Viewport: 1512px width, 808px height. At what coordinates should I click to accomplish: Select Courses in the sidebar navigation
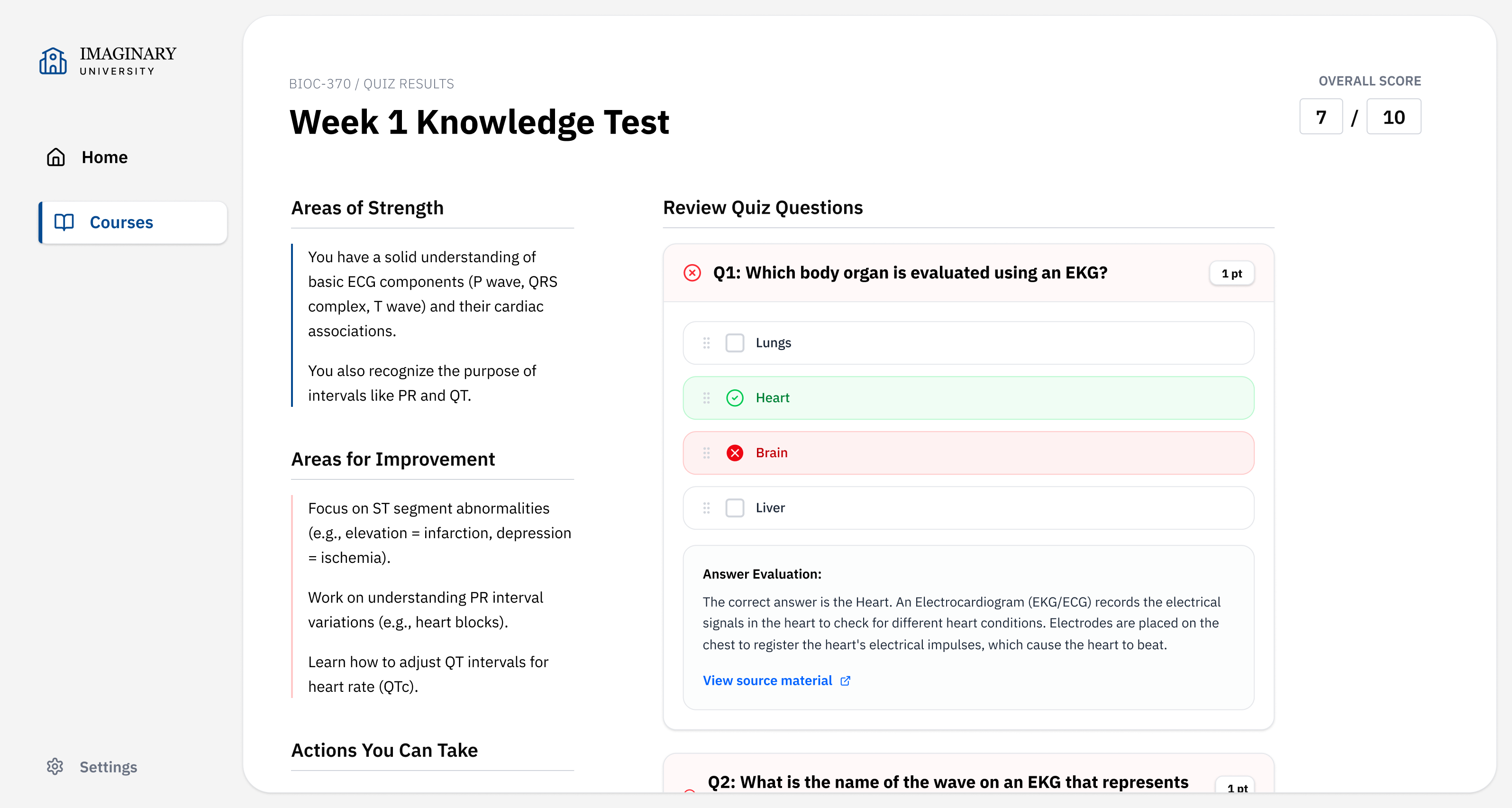[x=120, y=222]
